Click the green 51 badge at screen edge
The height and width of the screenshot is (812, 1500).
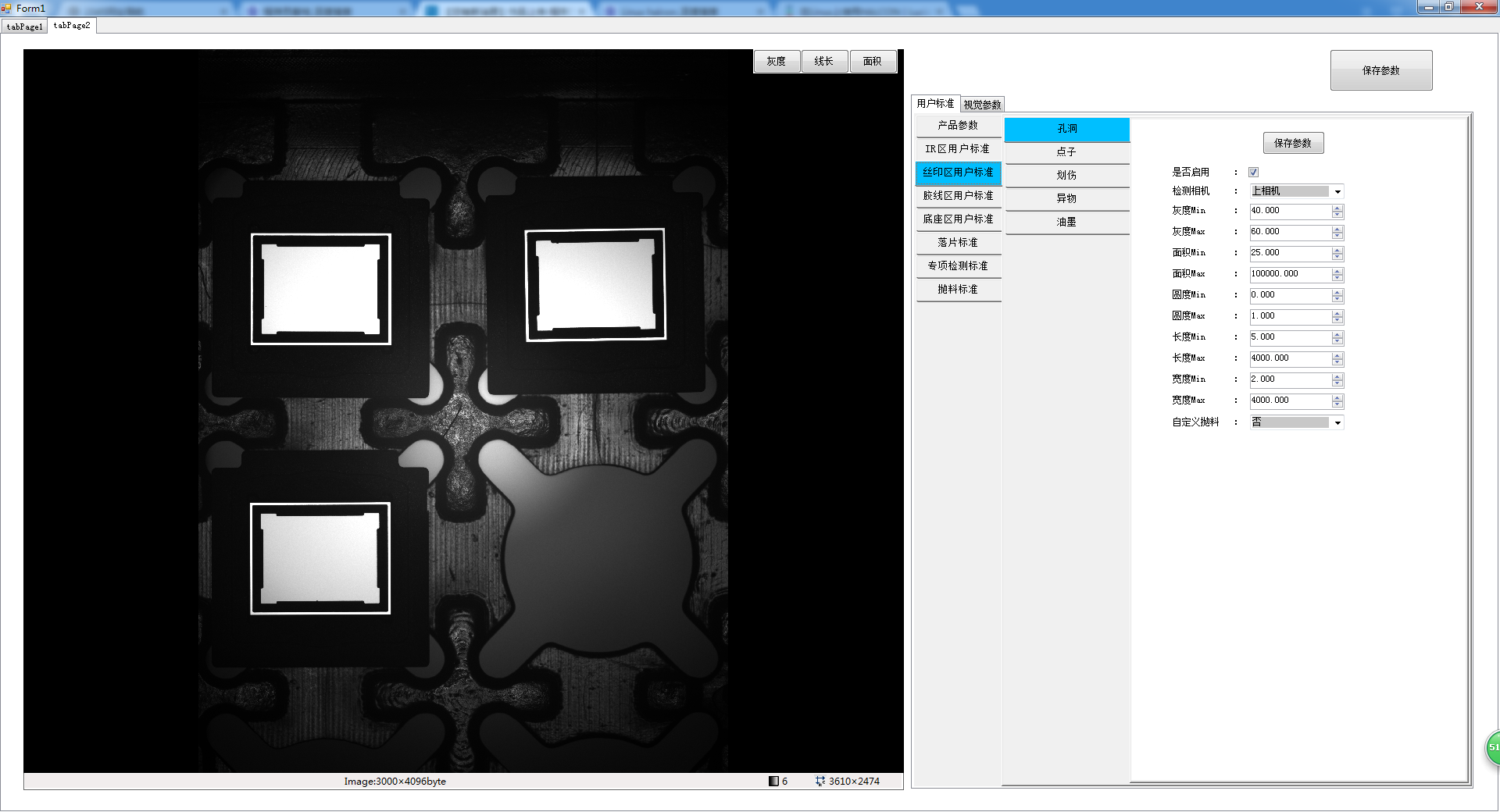[x=1493, y=748]
